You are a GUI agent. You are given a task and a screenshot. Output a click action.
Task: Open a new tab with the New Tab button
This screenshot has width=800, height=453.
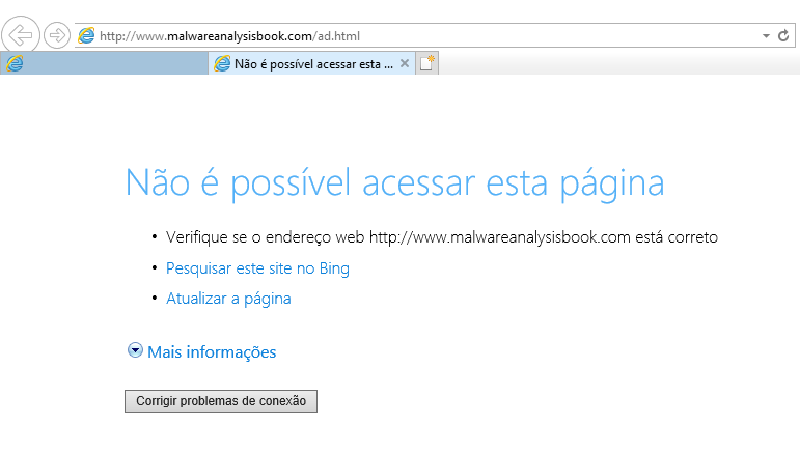pos(427,64)
